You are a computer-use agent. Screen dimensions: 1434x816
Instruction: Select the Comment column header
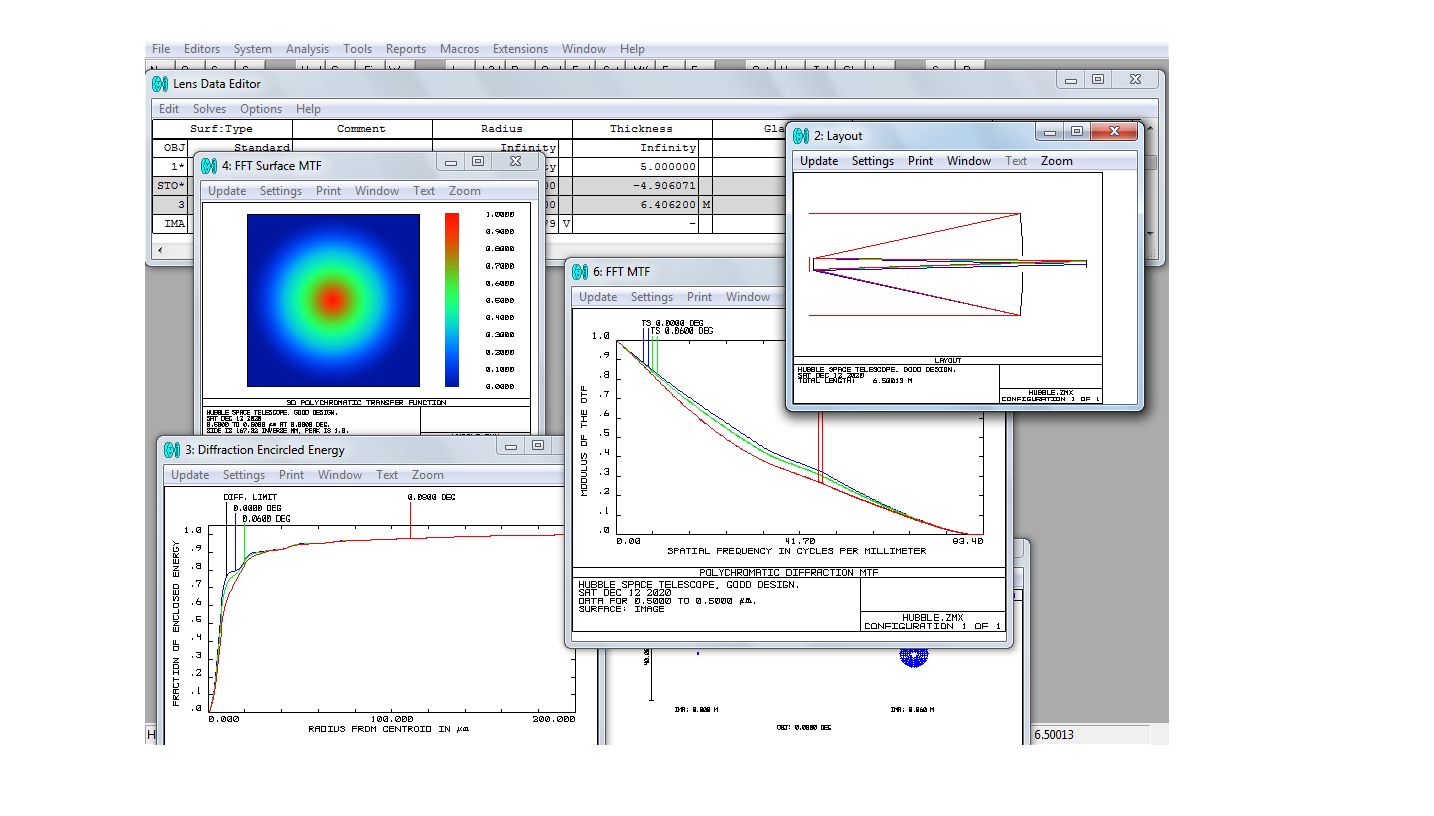pyautogui.click(x=362, y=129)
